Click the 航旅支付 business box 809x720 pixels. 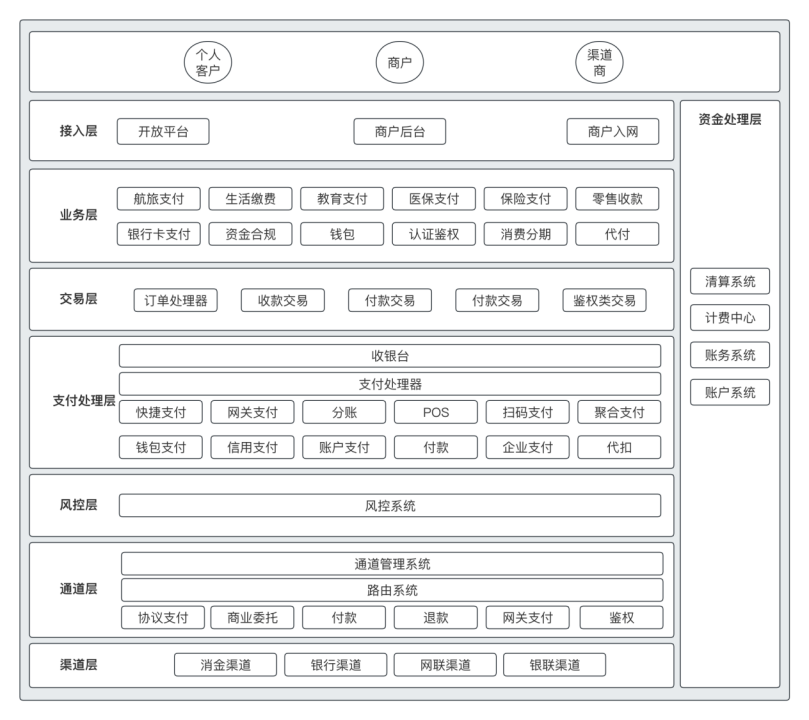coord(158,198)
